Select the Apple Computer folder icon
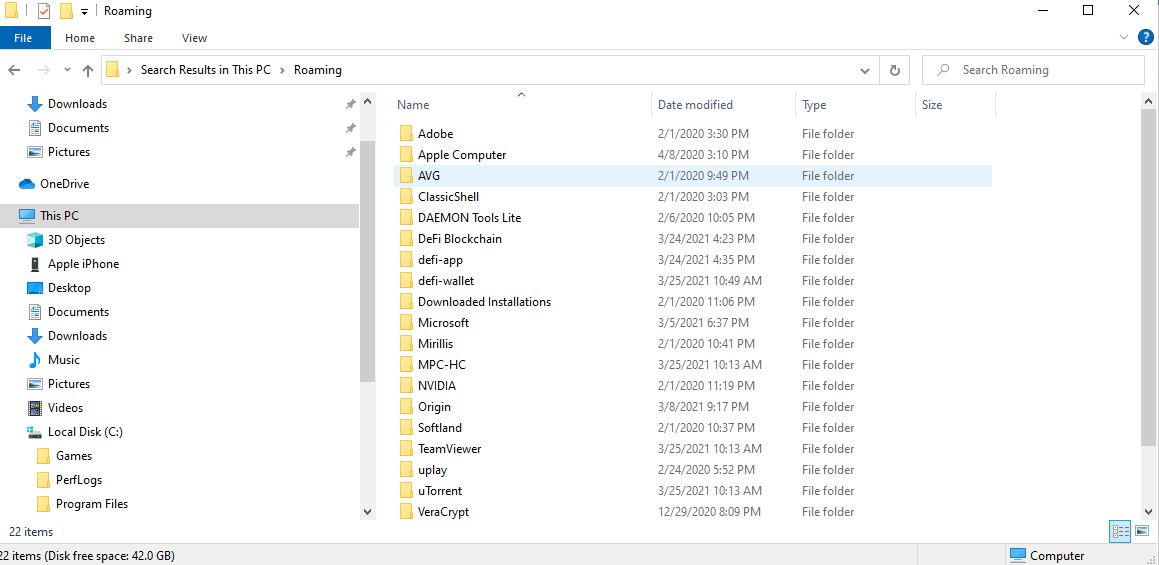This screenshot has height=565, width=1159. tap(405, 155)
